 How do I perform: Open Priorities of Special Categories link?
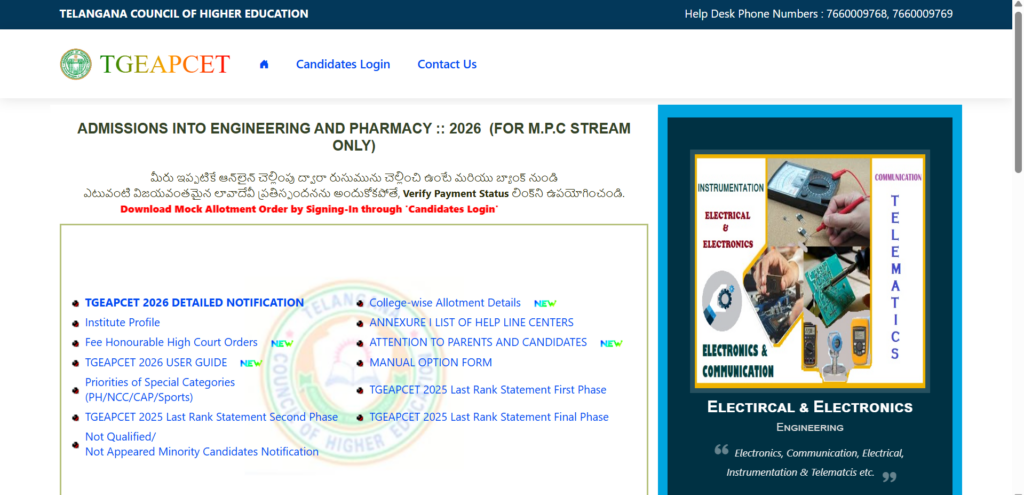[x=160, y=389]
